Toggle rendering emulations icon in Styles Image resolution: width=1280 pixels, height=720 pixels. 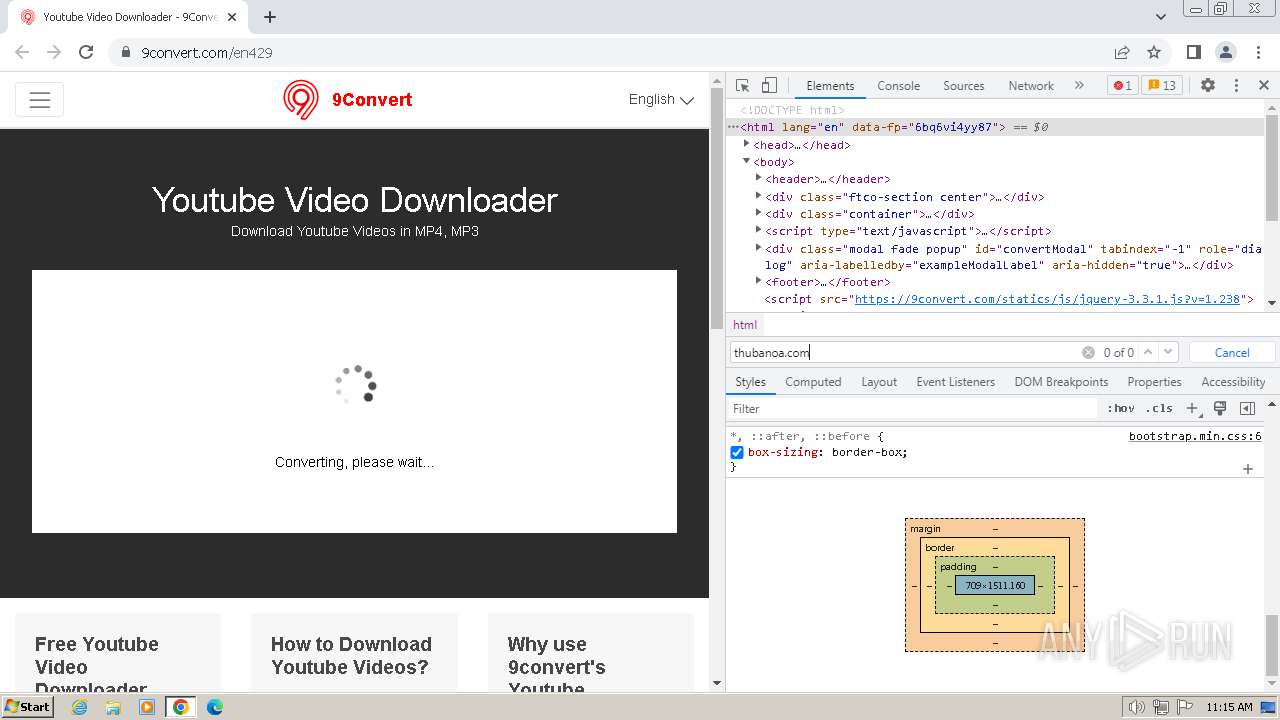point(1220,408)
